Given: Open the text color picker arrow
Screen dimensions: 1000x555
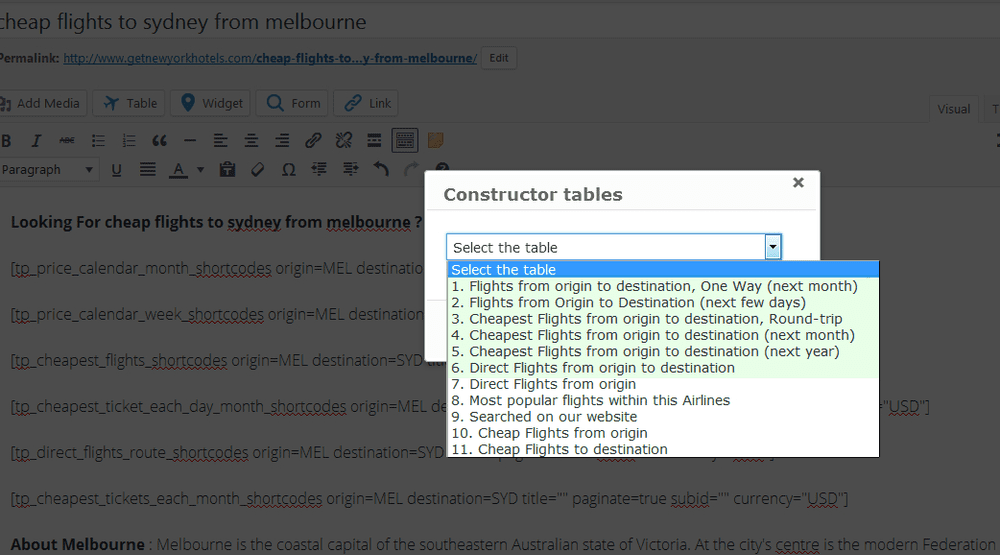Looking at the screenshot, I should pos(200,170).
